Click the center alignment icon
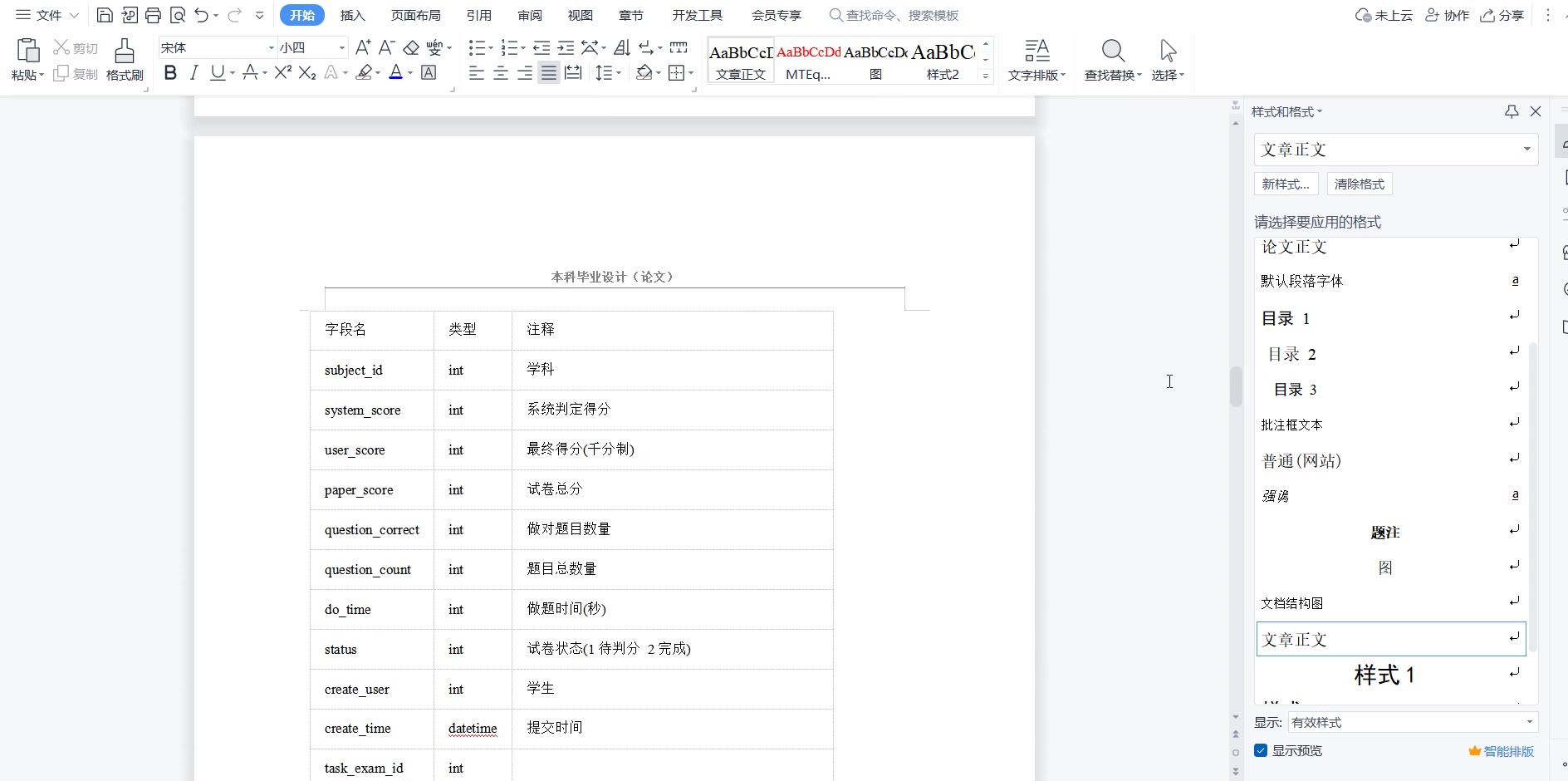 click(501, 74)
